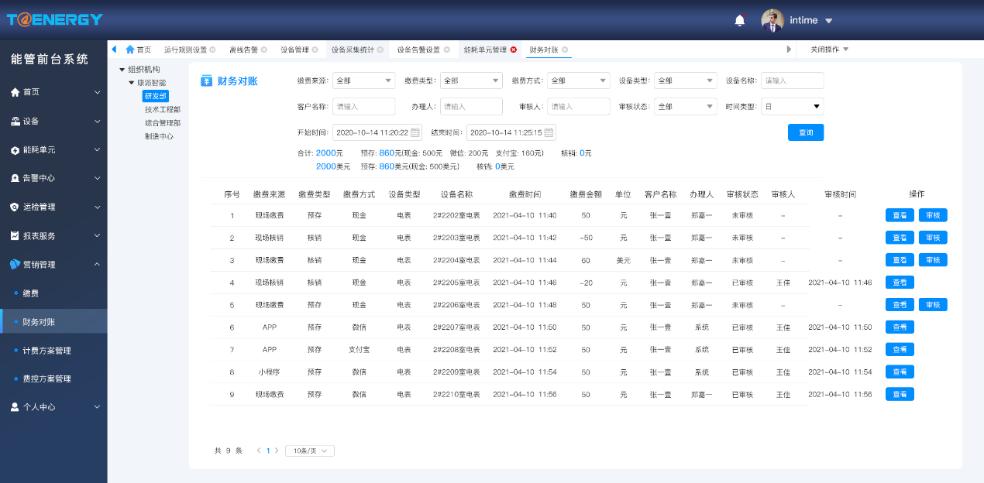Viewport: 984px width, 483px height.
Task: Open the 开始时间 calendar icon
Action: pos(415,132)
